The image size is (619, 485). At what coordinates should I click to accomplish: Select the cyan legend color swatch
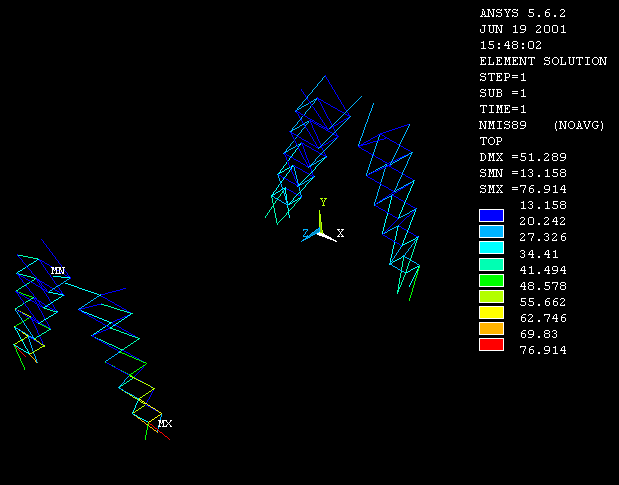pos(491,247)
